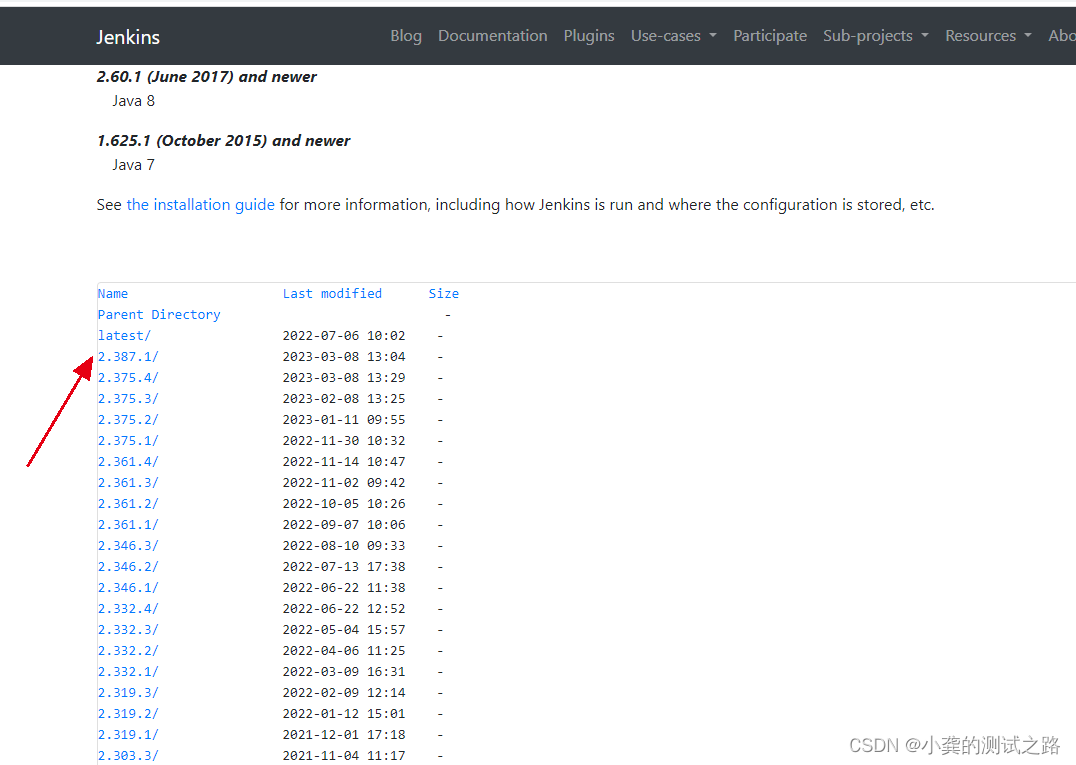Open the 2.346.1/ directory
This screenshot has height=765, width=1076.
[128, 587]
